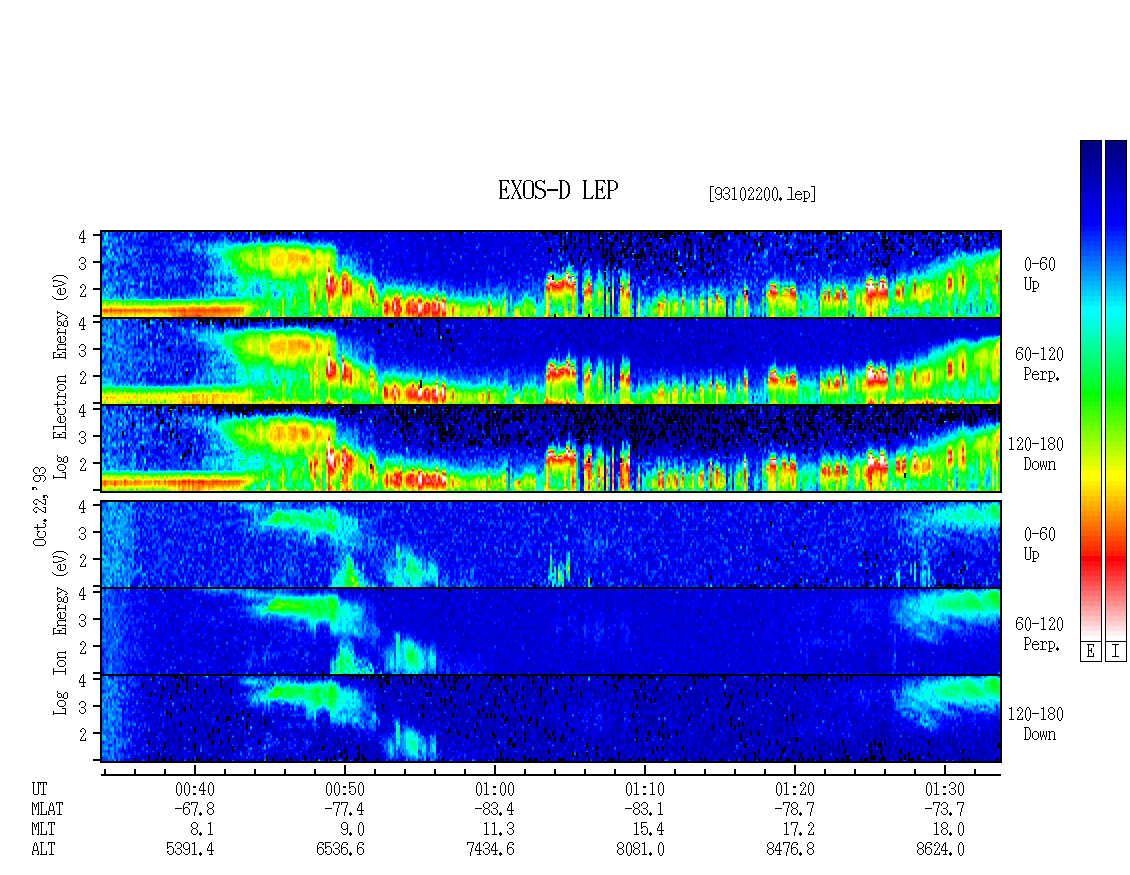Click the ALT value 8081.0
The height and width of the screenshot is (875, 1130).
pyautogui.click(x=640, y=850)
